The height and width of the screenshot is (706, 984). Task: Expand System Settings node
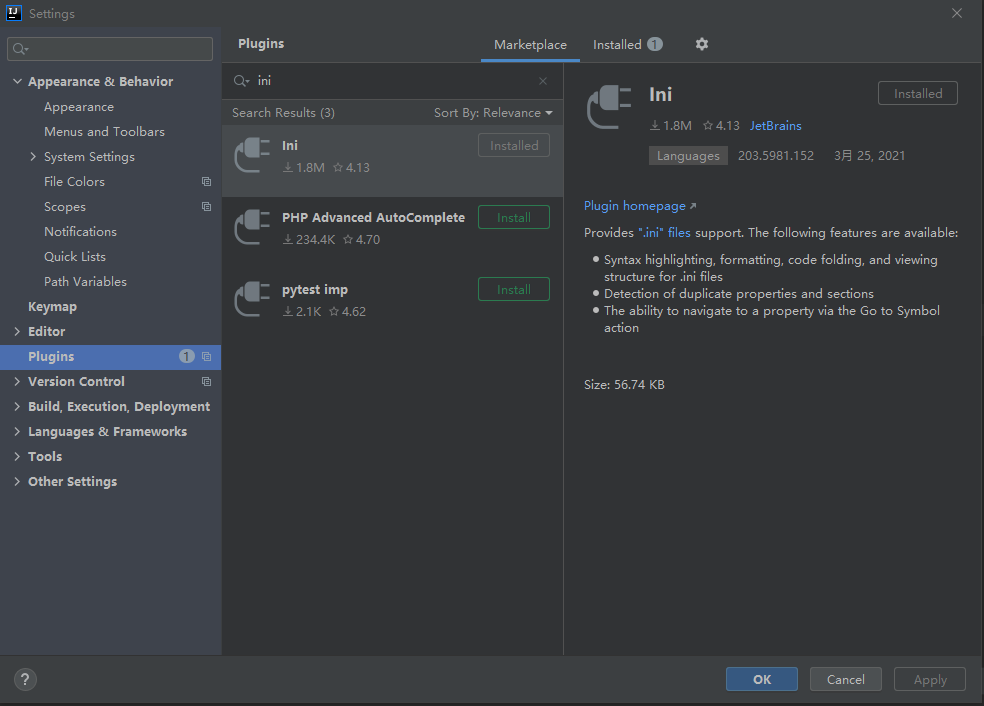tap(33, 156)
